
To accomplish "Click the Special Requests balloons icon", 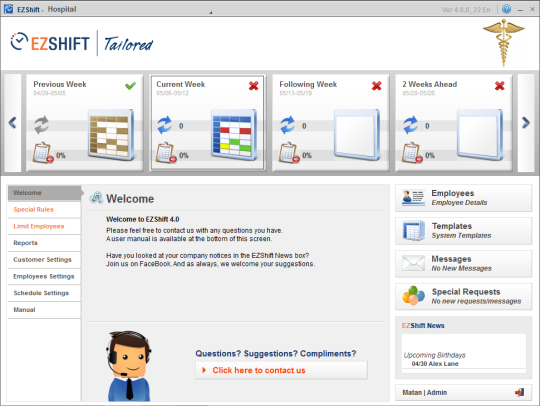I will 413,296.
